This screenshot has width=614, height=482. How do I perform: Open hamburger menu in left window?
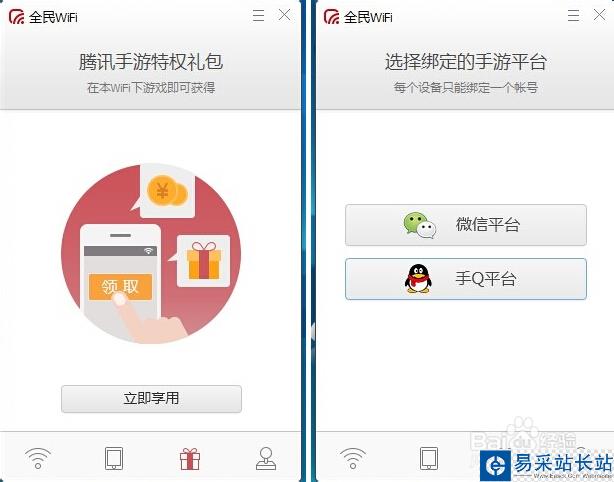tap(258, 16)
